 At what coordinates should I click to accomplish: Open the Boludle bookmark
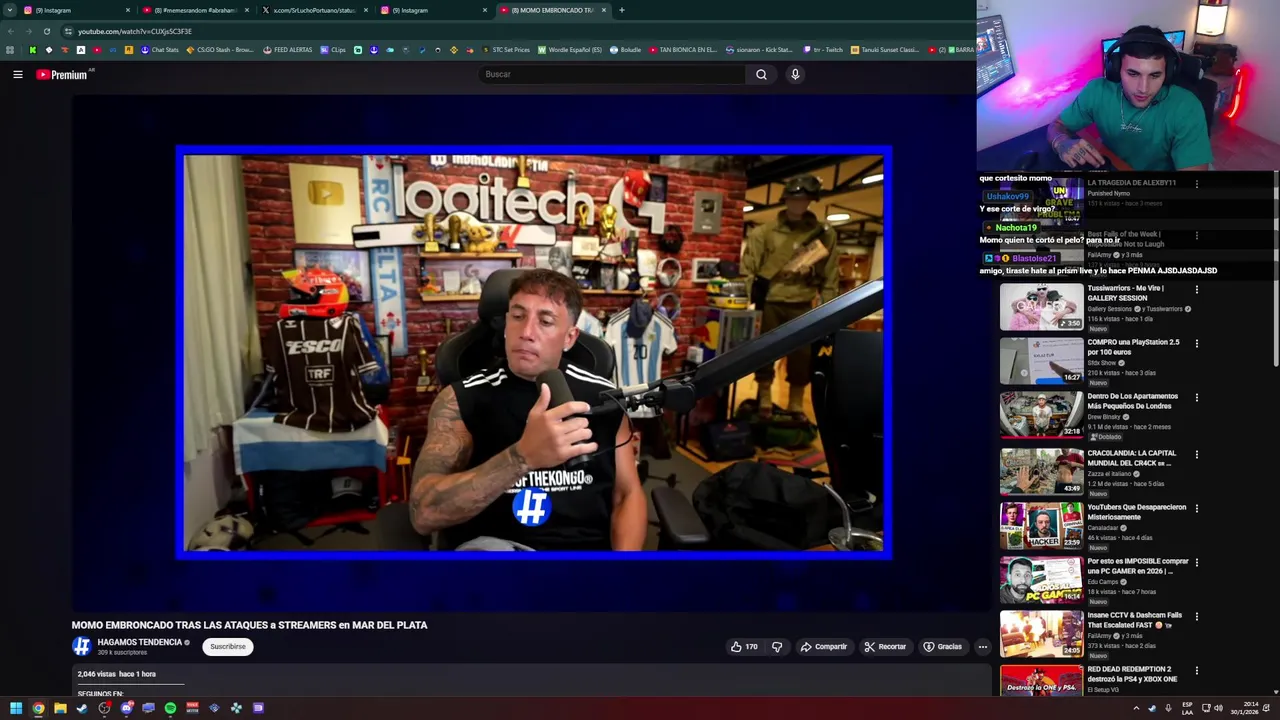[x=625, y=50]
